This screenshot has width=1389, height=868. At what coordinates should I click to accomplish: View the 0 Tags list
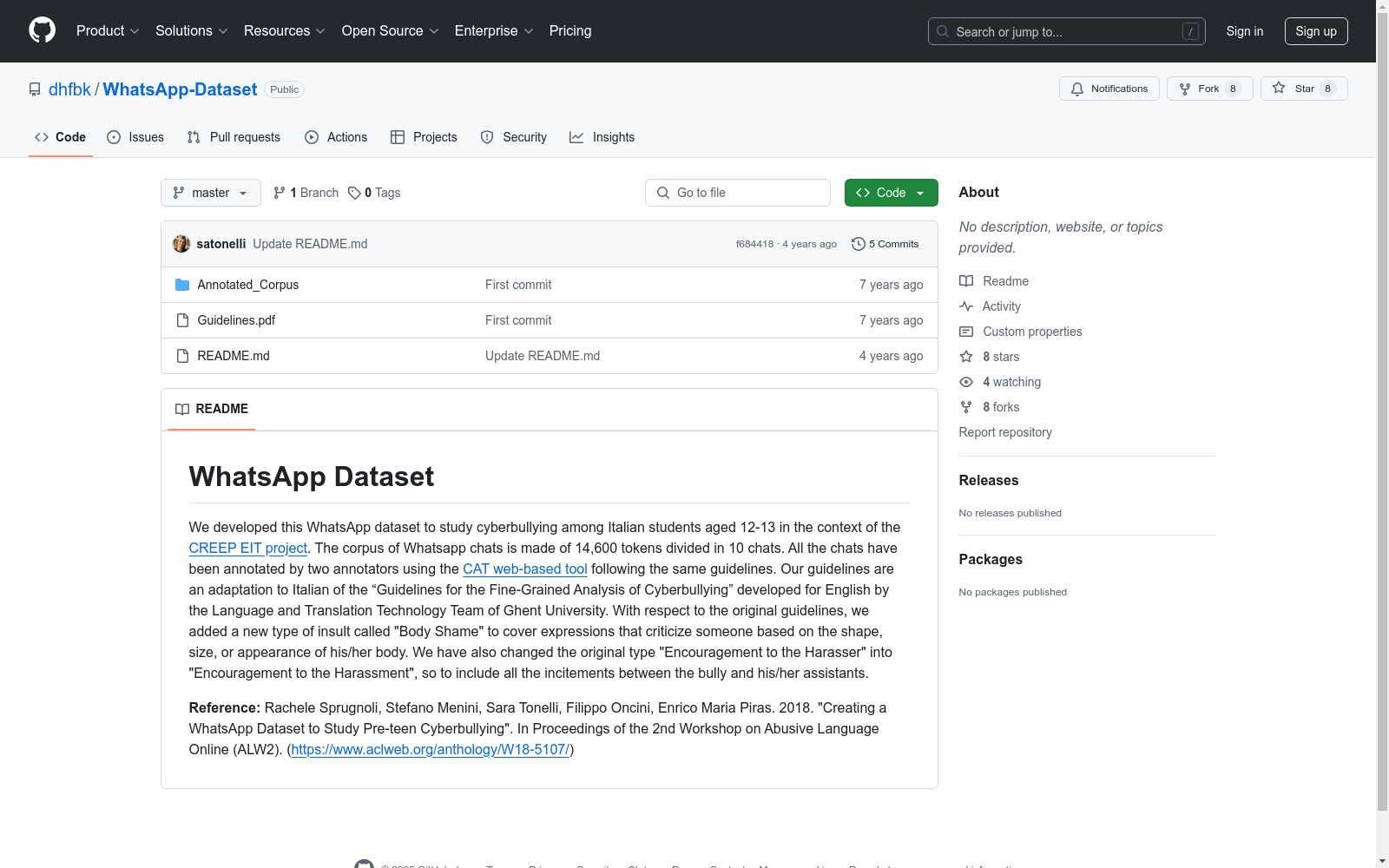(374, 193)
